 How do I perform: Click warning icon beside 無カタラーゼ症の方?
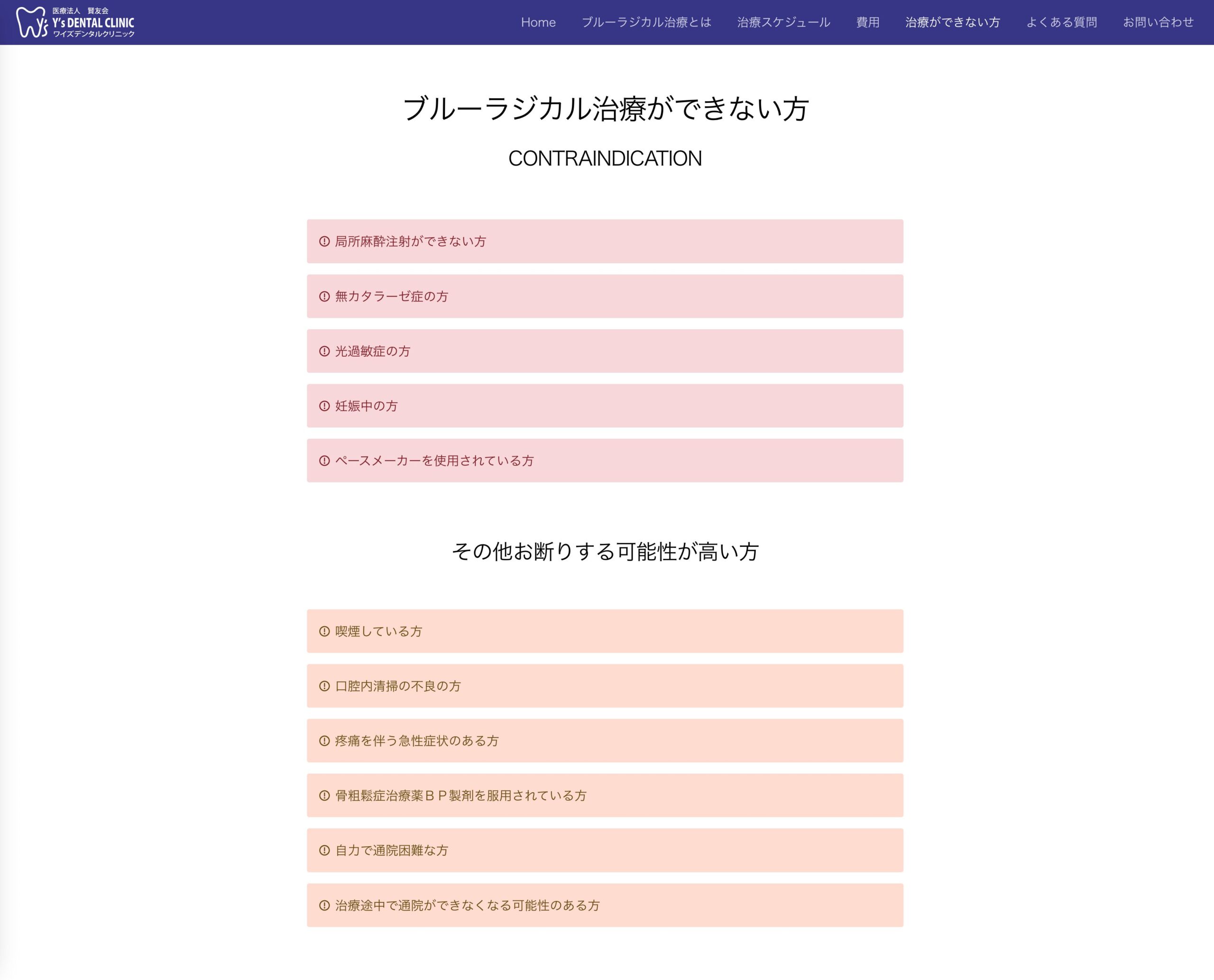324,296
